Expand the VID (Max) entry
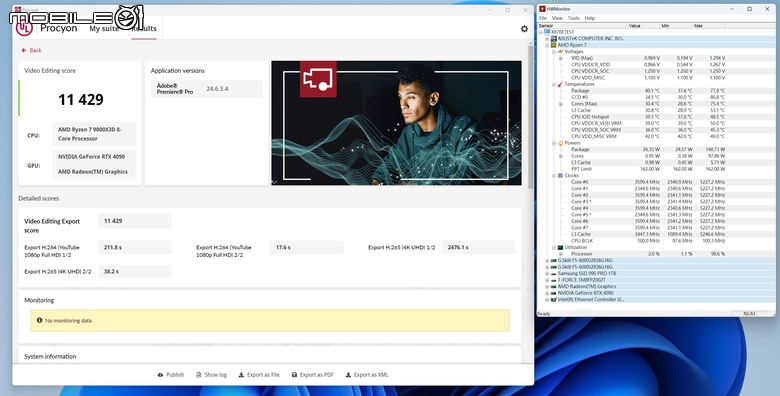Screen dimensions: 780x396 (561, 58)
